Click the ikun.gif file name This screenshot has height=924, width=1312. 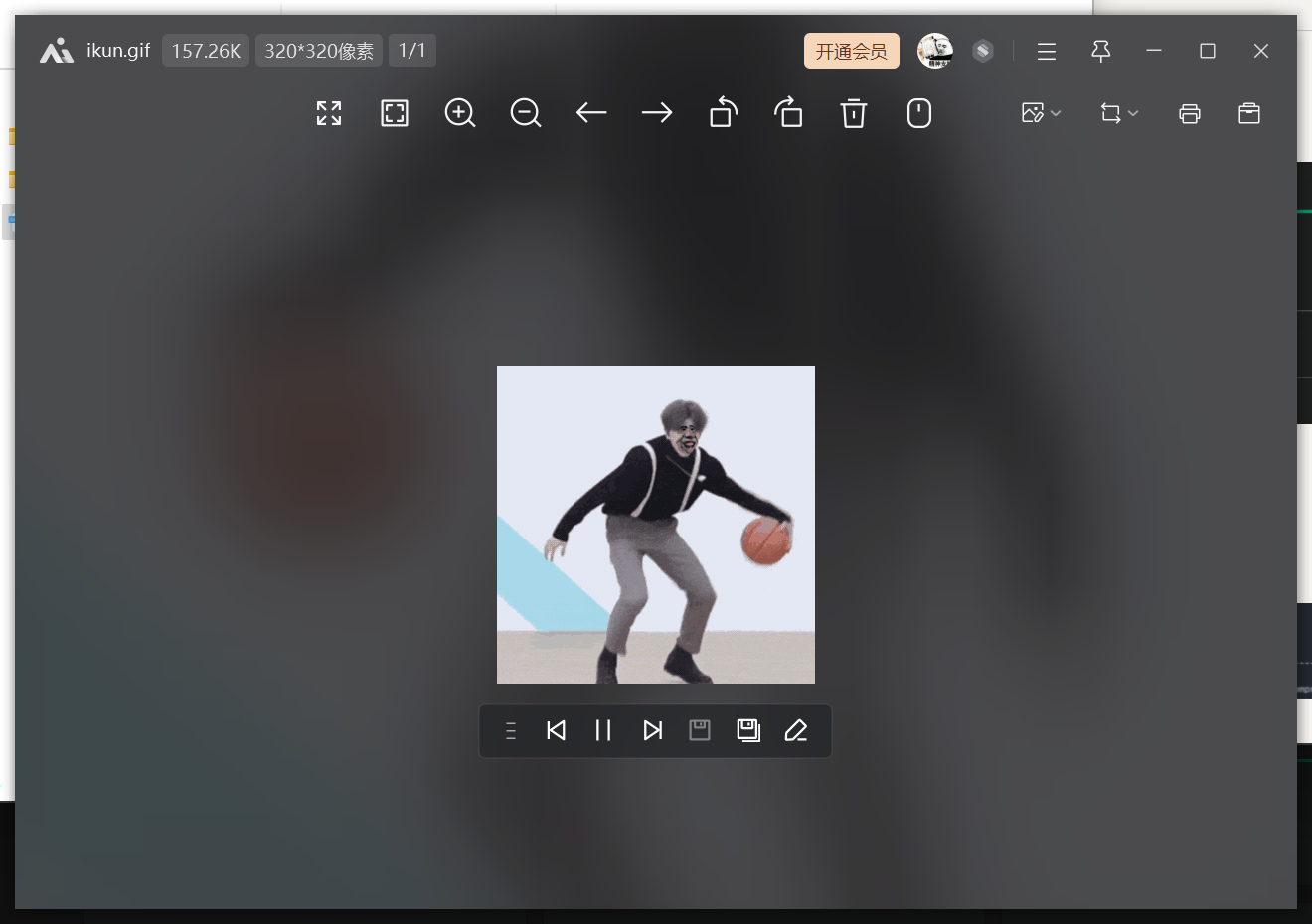click(118, 51)
